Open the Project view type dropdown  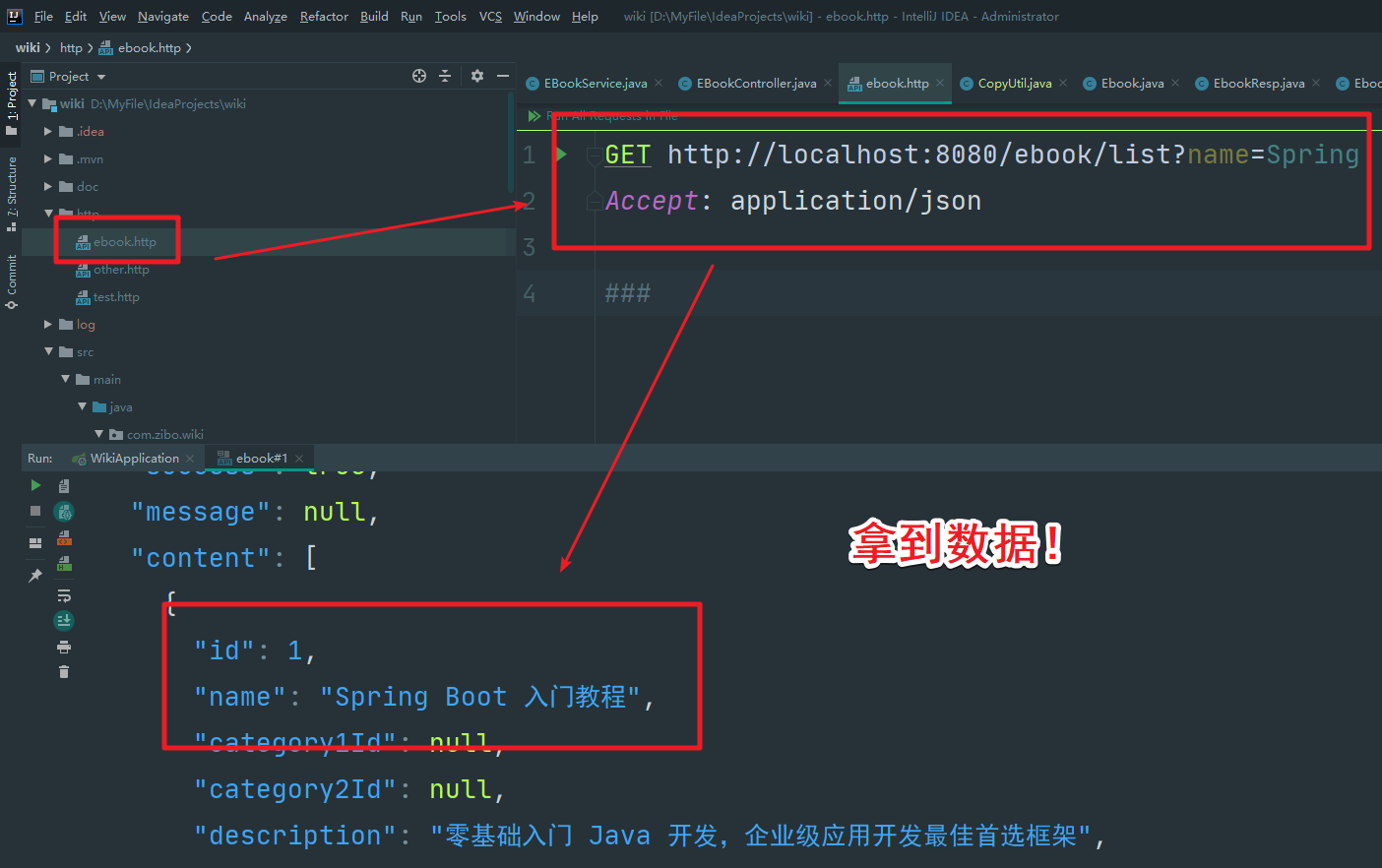click(101, 77)
